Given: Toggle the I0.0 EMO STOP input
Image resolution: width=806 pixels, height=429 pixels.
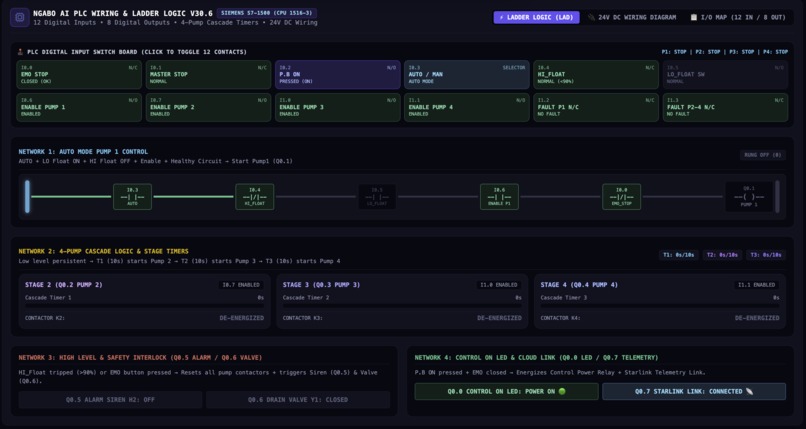Looking at the screenshot, I should [x=79, y=74].
